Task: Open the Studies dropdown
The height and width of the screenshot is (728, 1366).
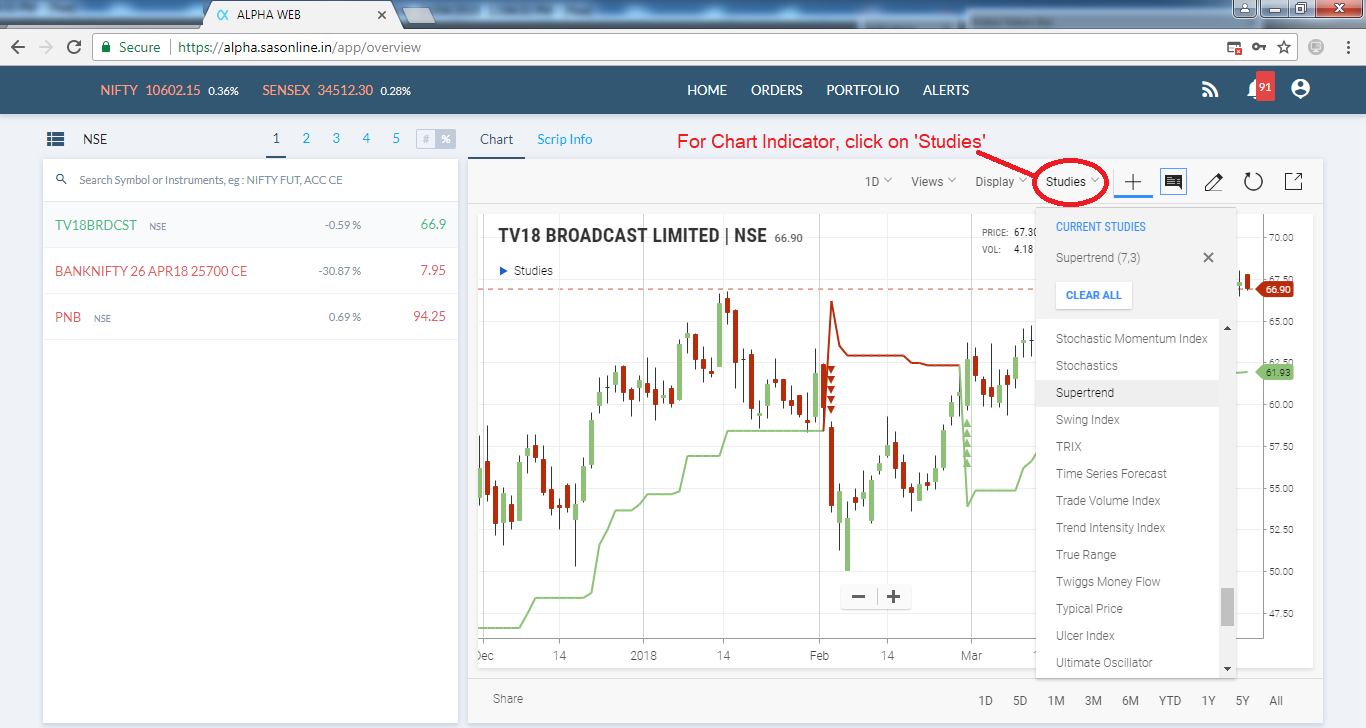Action: (x=1073, y=182)
